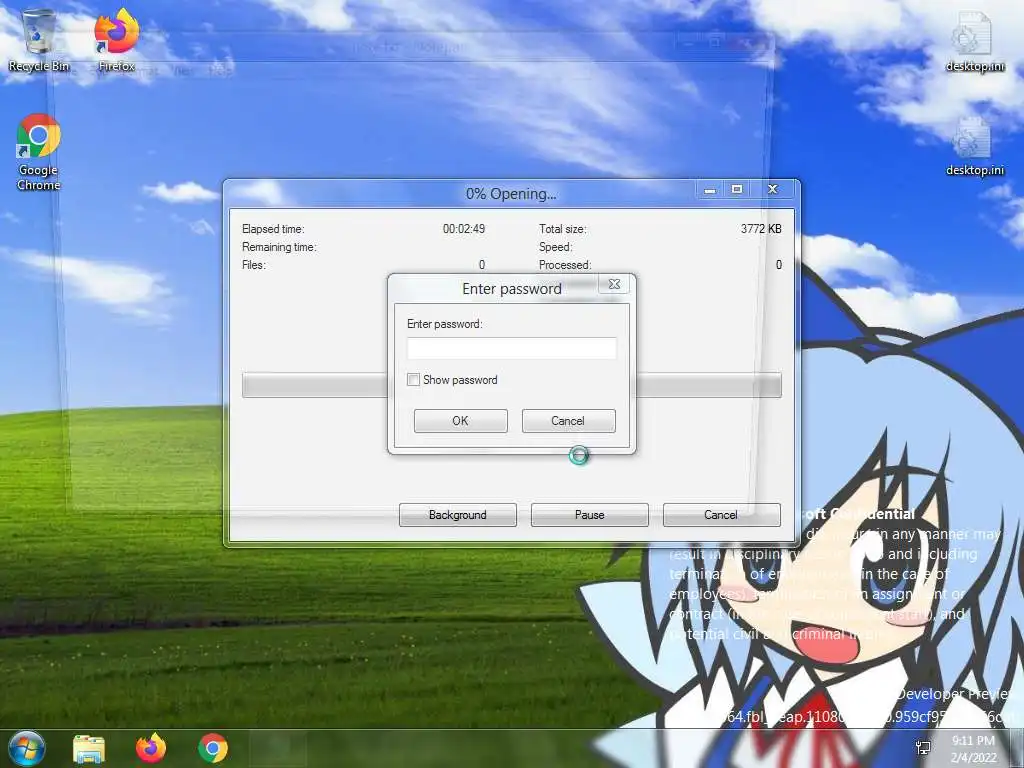Open File Explorer from the taskbar
1024x768 pixels.
89,748
